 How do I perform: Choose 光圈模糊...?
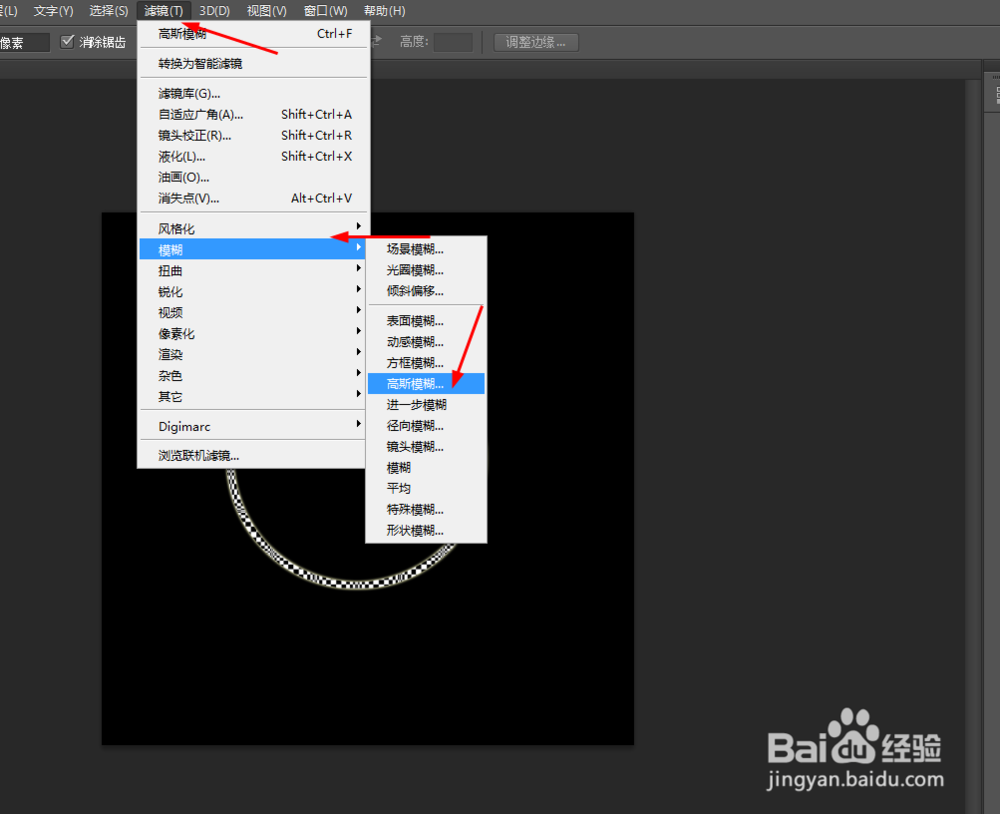tap(426, 270)
